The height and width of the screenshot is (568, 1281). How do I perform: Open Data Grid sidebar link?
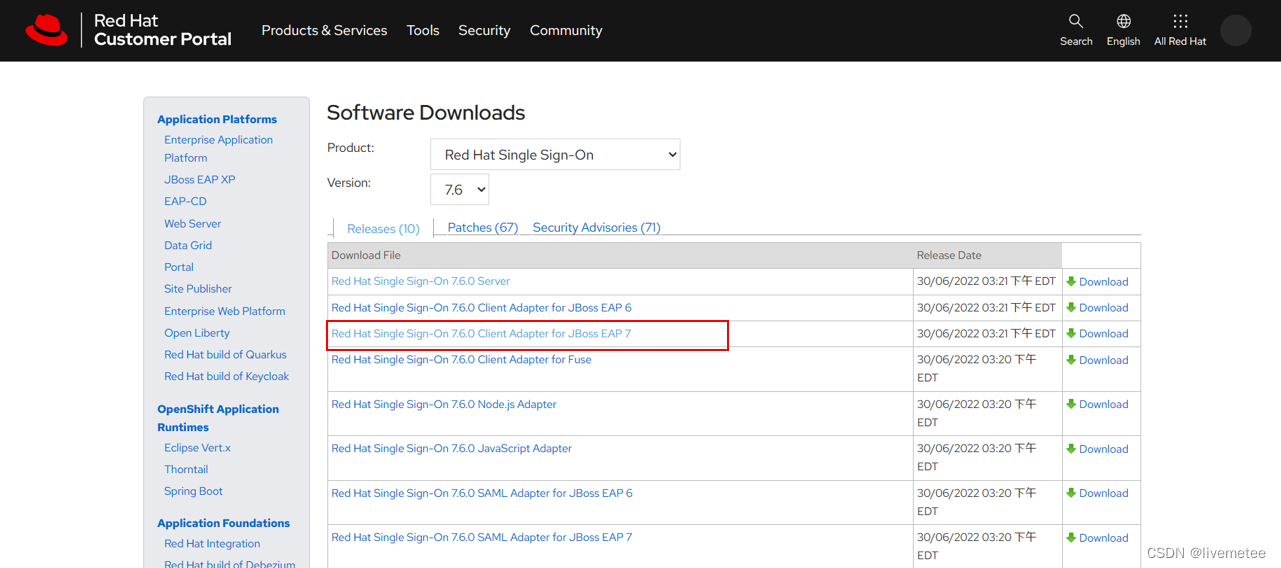pos(188,245)
